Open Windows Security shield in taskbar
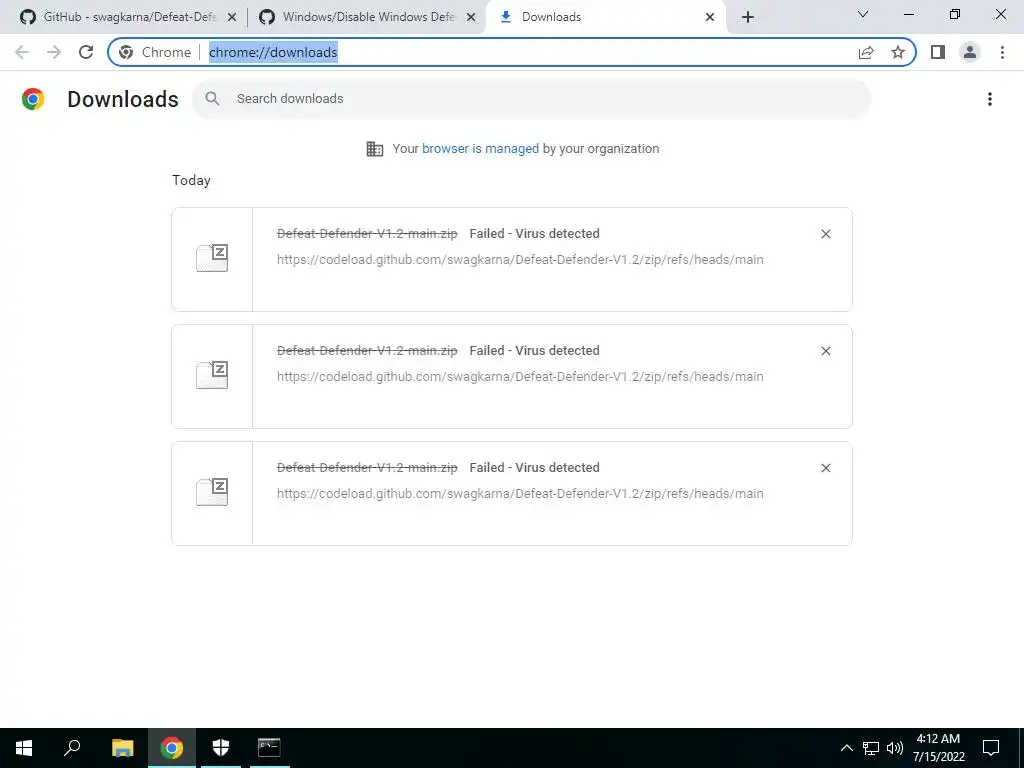This screenshot has width=1024, height=768. pyautogui.click(x=221, y=748)
